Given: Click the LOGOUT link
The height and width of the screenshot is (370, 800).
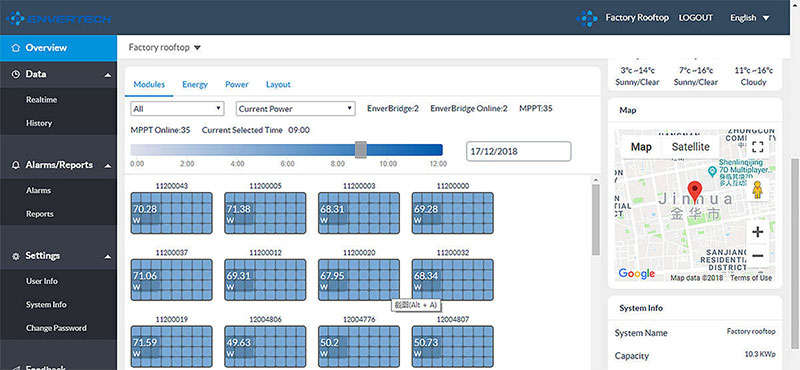Looking at the screenshot, I should [695, 18].
